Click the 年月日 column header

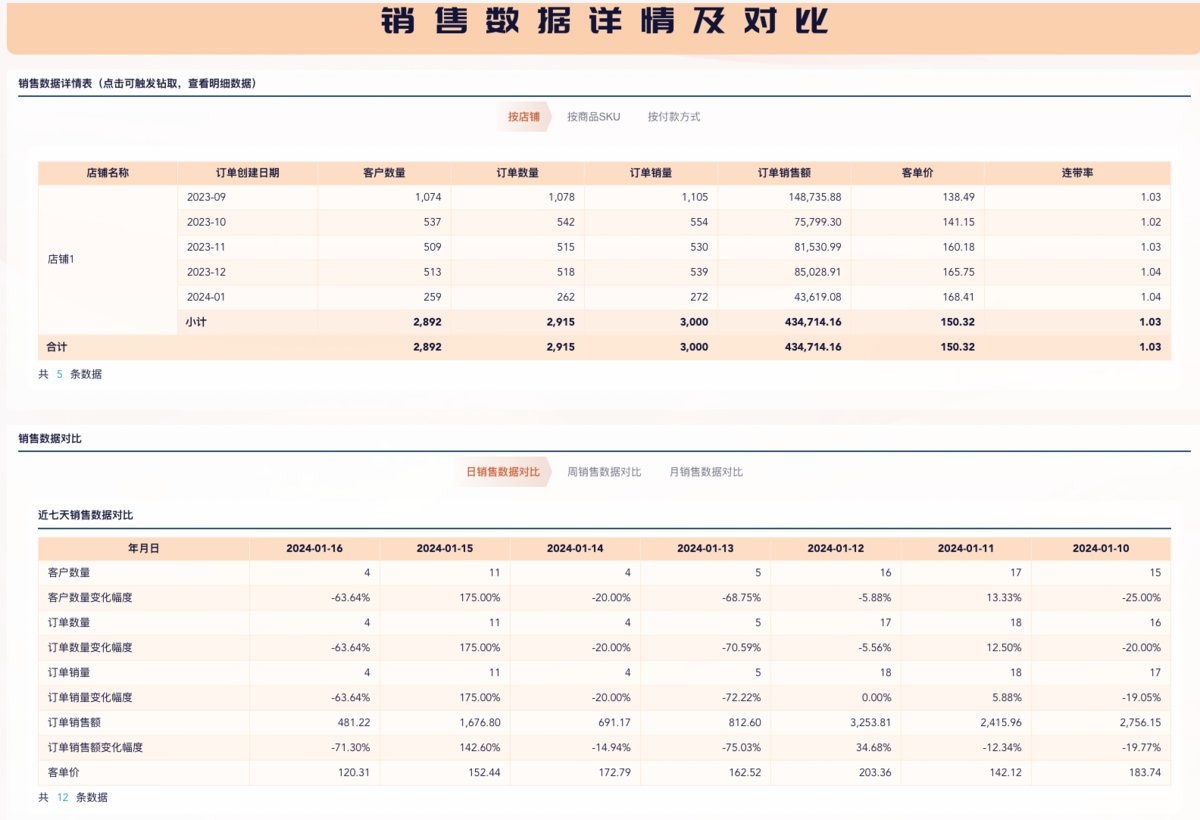pyautogui.click(x=144, y=548)
